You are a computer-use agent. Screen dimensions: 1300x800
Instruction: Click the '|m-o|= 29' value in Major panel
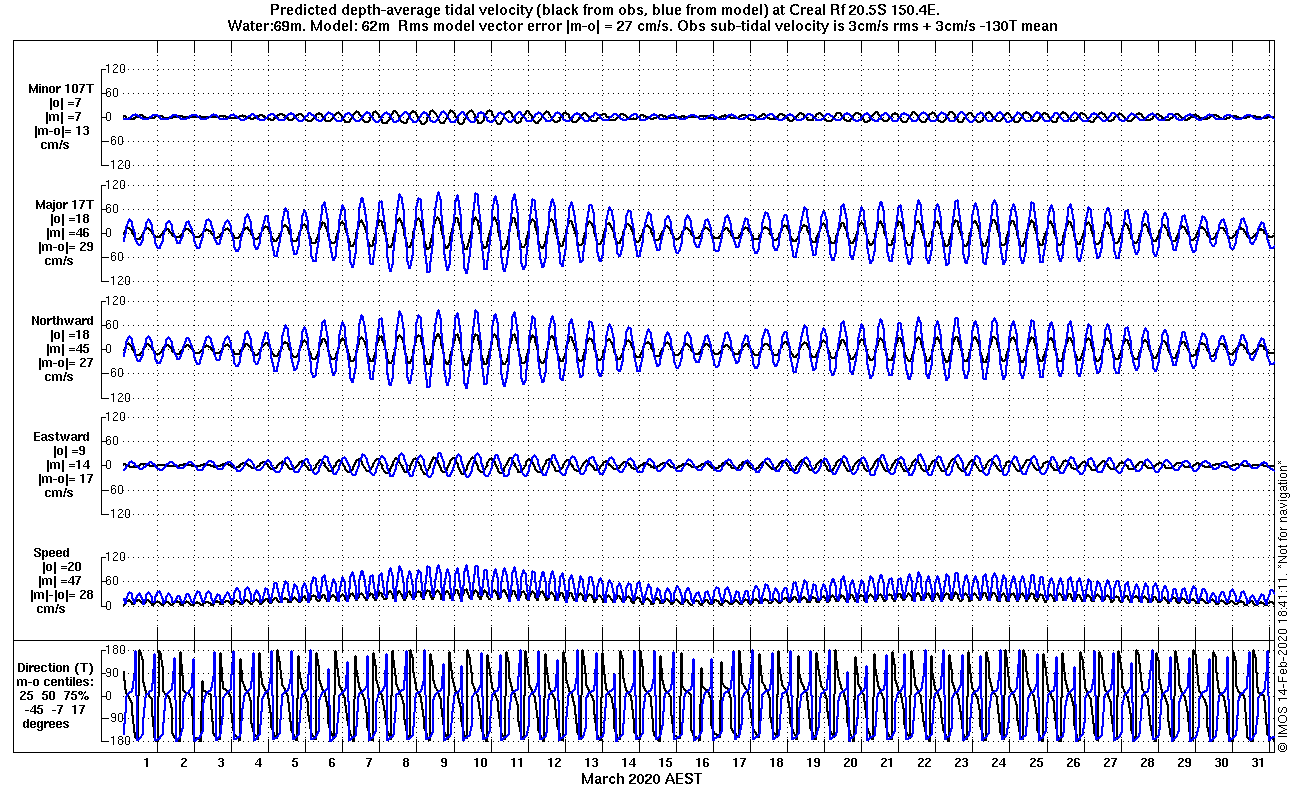click(x=64, y=247)
